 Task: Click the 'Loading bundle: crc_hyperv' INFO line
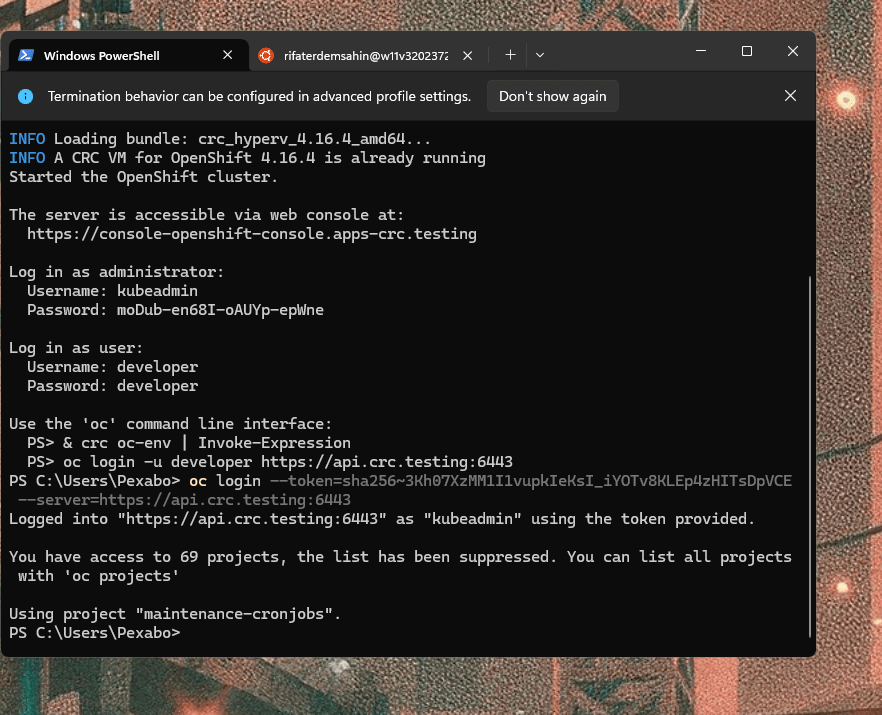coord(220,139)
